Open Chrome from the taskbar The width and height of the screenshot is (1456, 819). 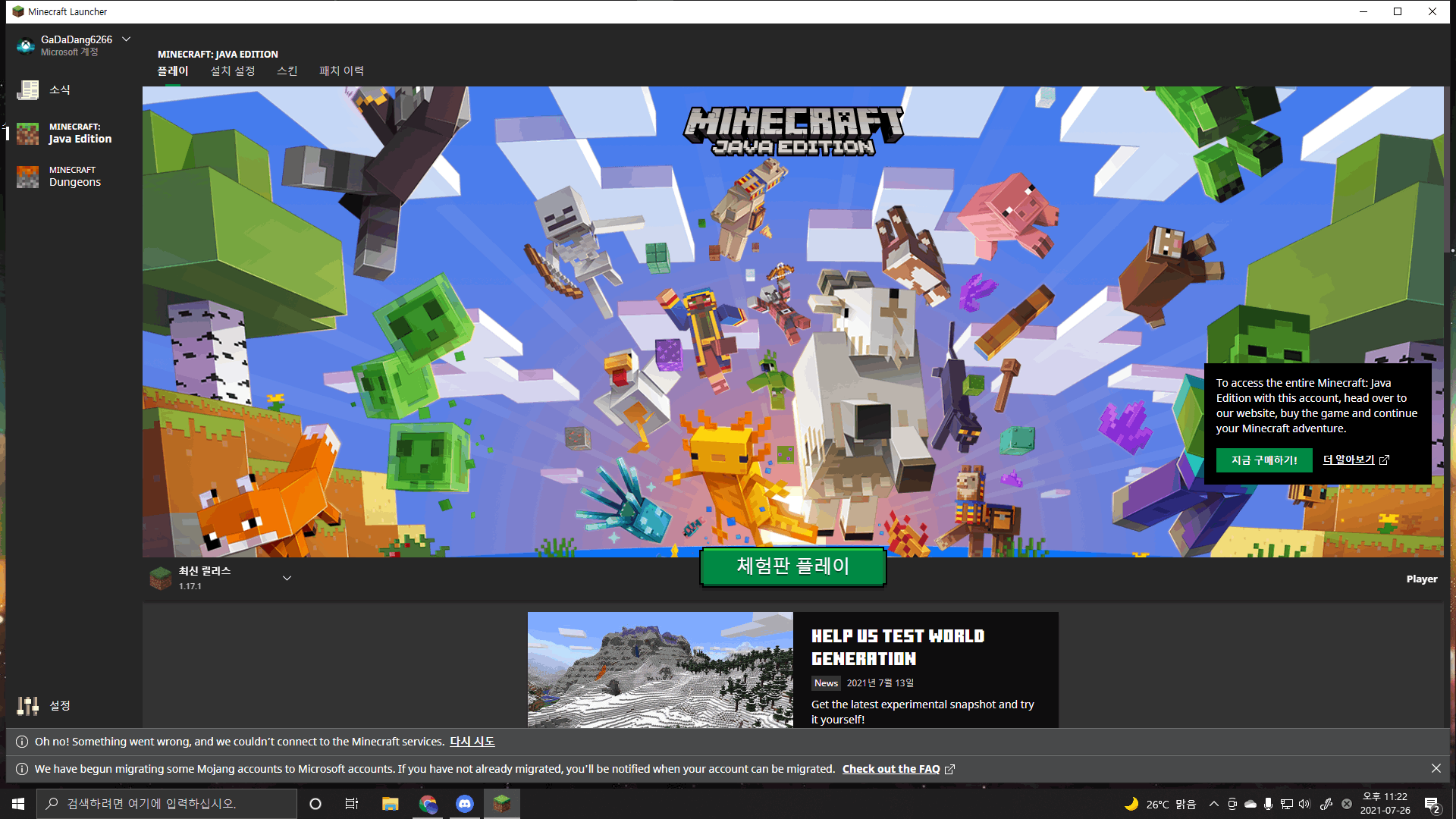pyautogui.click(x=428, y=804)
